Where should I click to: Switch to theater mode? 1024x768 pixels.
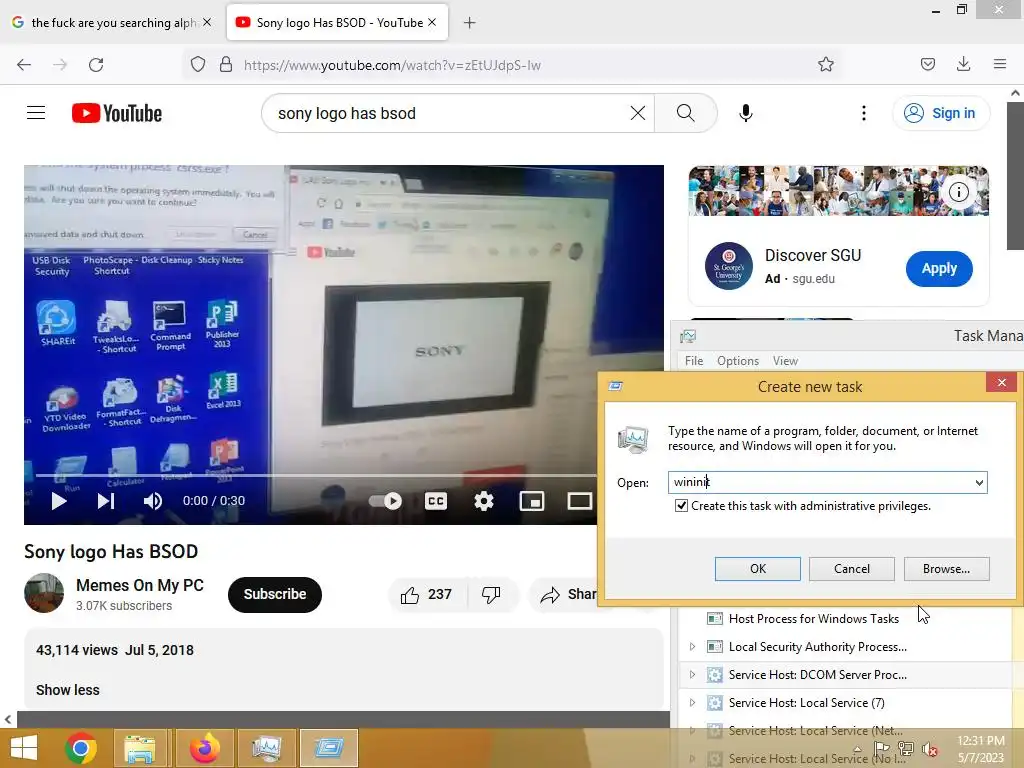pyautogui.click(x=579, y=501)
